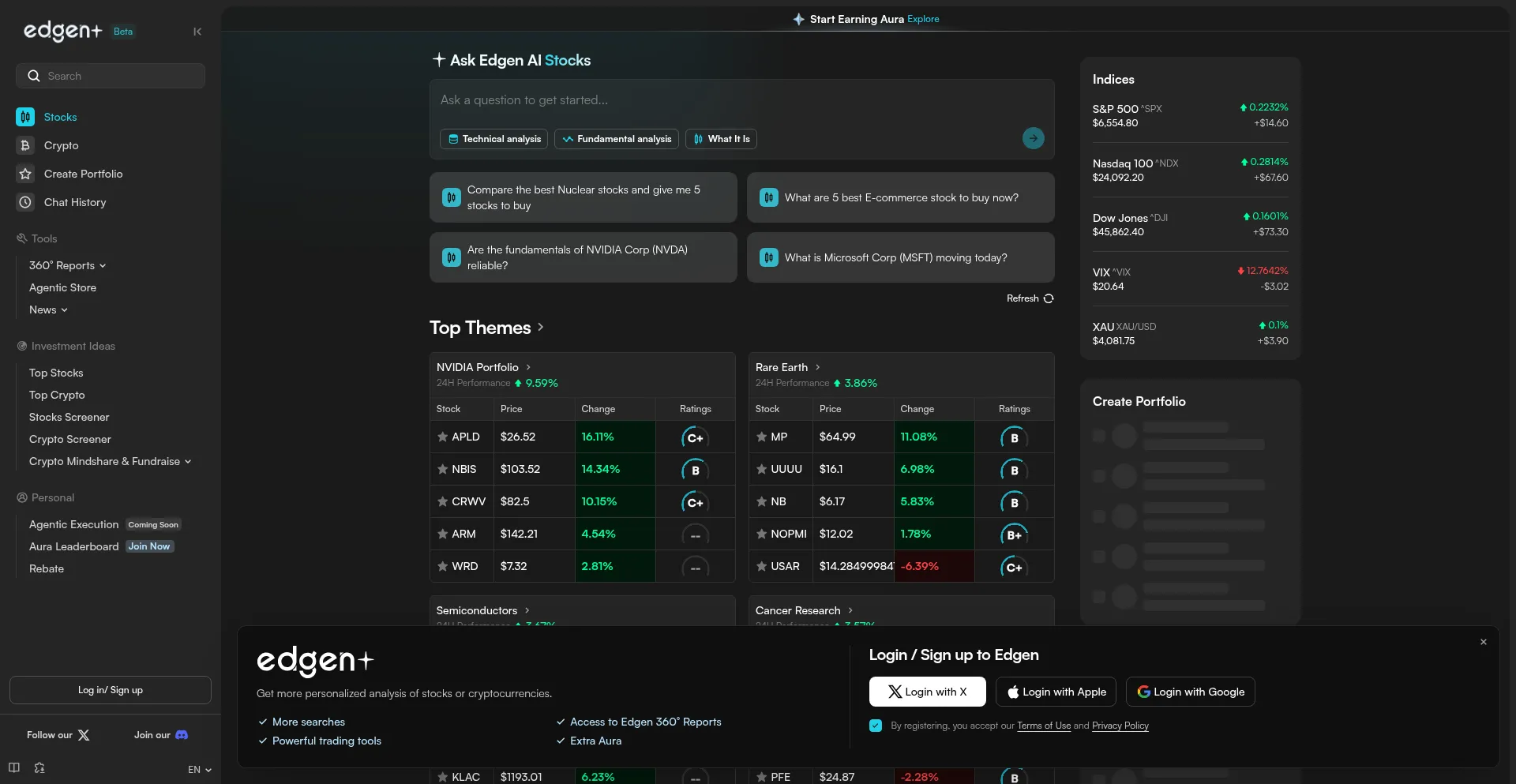
Task: Click the Ask a question input field
Action: (741, 100)
